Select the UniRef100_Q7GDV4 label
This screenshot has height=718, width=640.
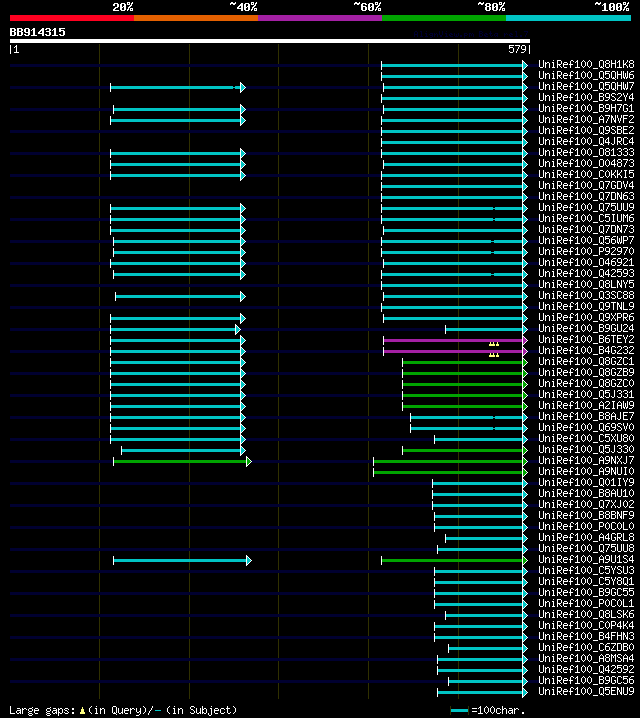coord(586,185)
